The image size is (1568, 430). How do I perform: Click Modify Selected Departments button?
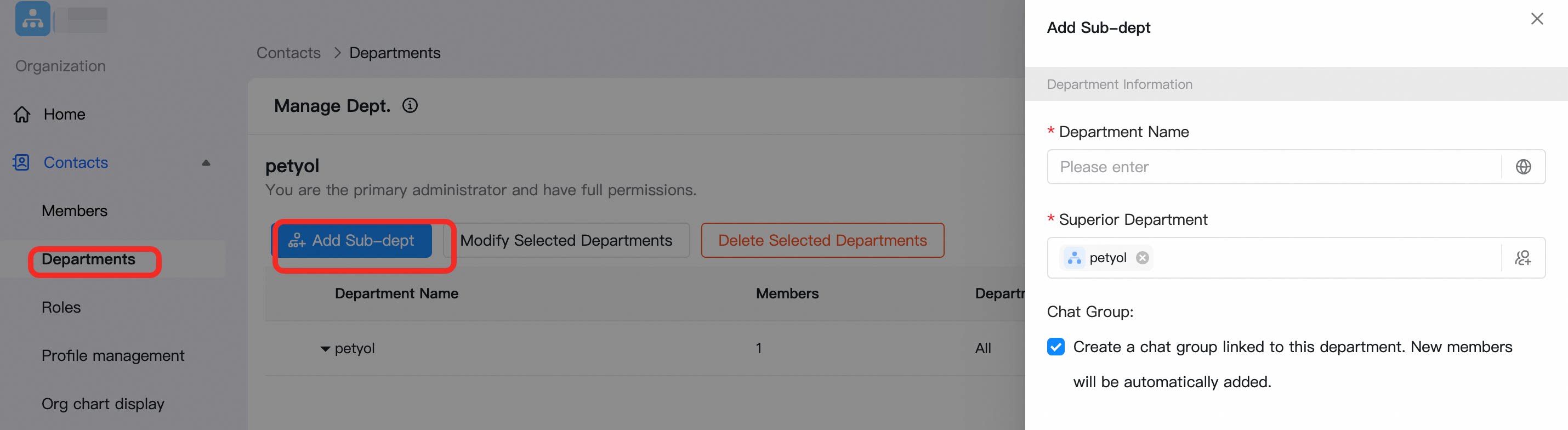point(566,241)
